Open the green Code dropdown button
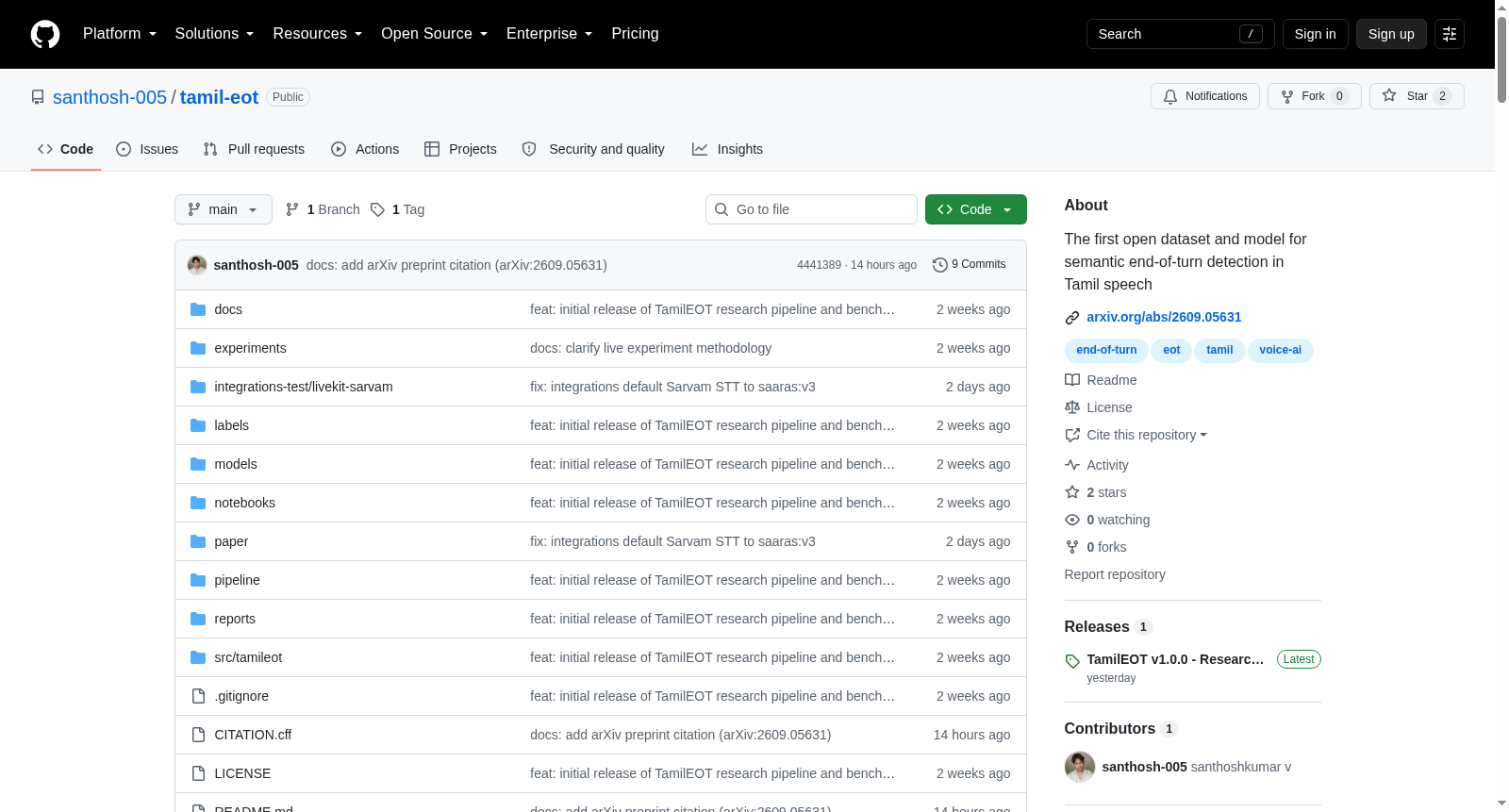Screen dimensions: 1509x812 (976, 209)
